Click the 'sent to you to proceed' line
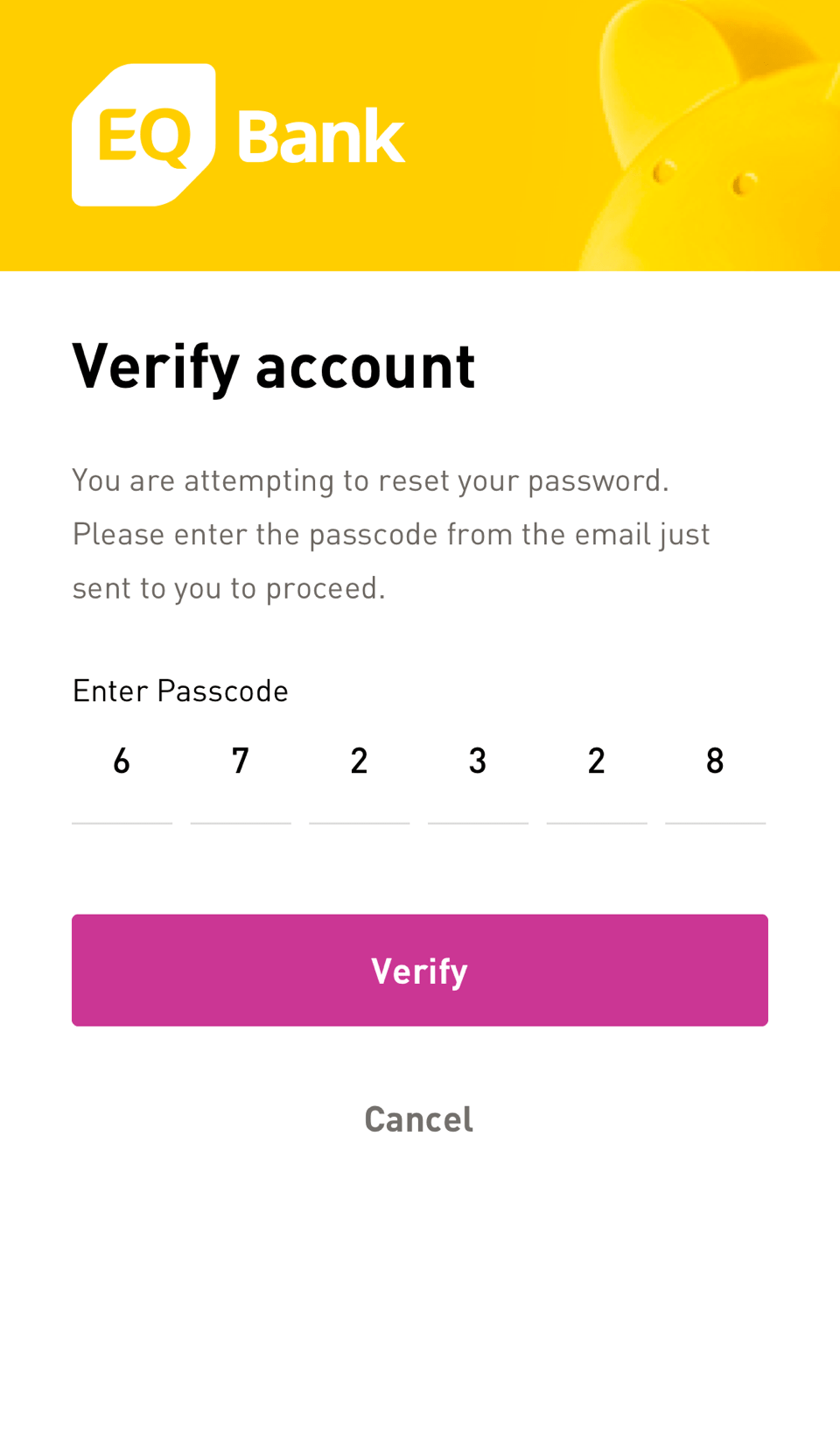The height and width of the screenshot is (1452, 840). click(x=228, y=587)
